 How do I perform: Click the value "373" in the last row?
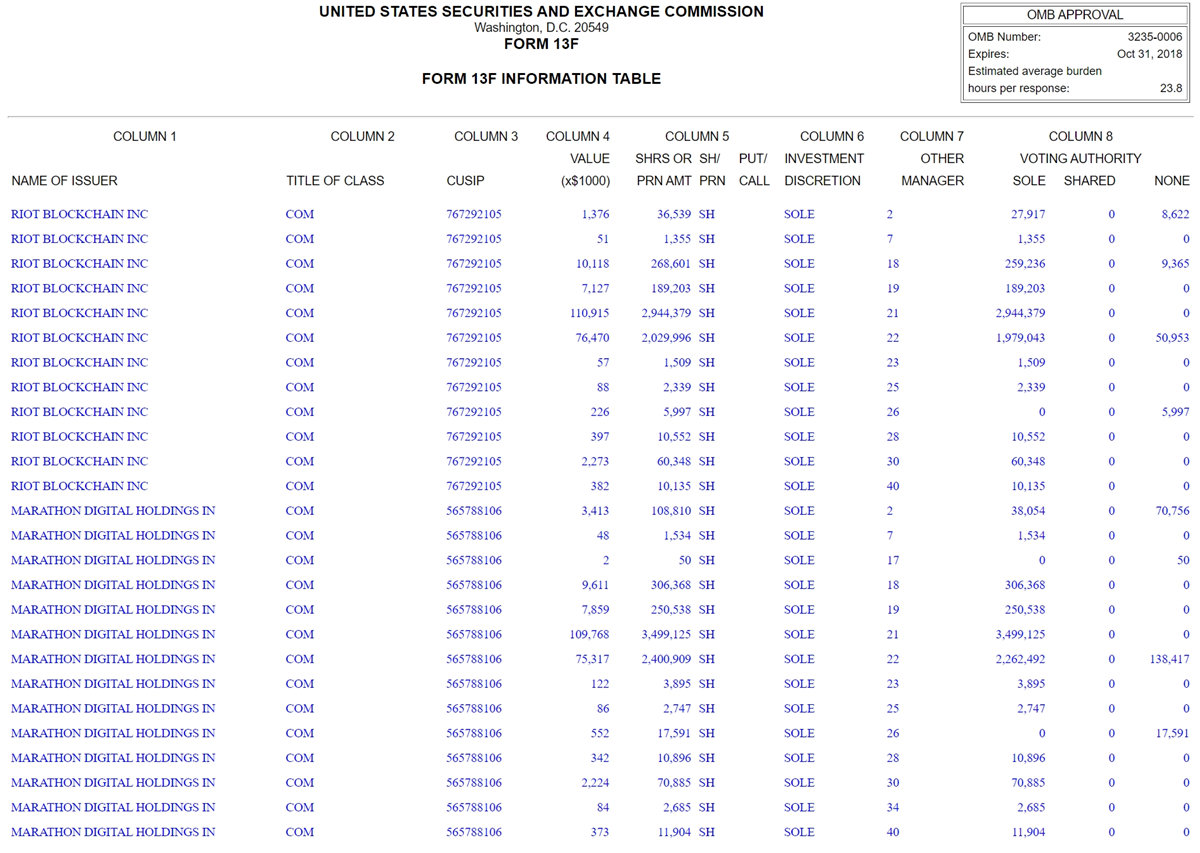point(600,832)
